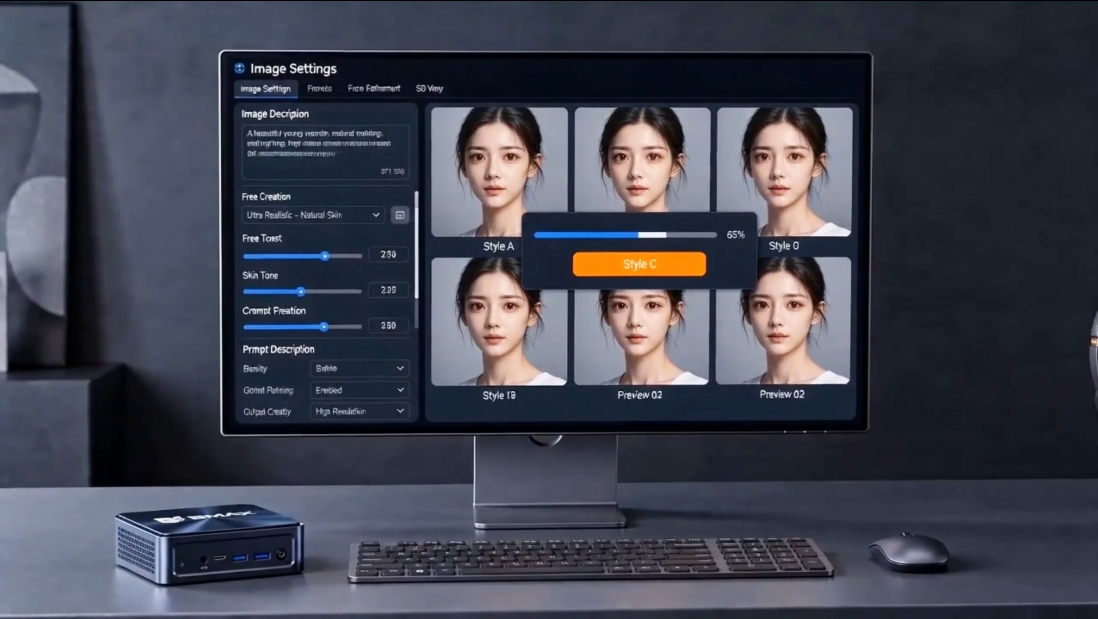Select the Style 1B portrait thumbnail
This screenshot has height=619, width=1098.
pos(499,321)
